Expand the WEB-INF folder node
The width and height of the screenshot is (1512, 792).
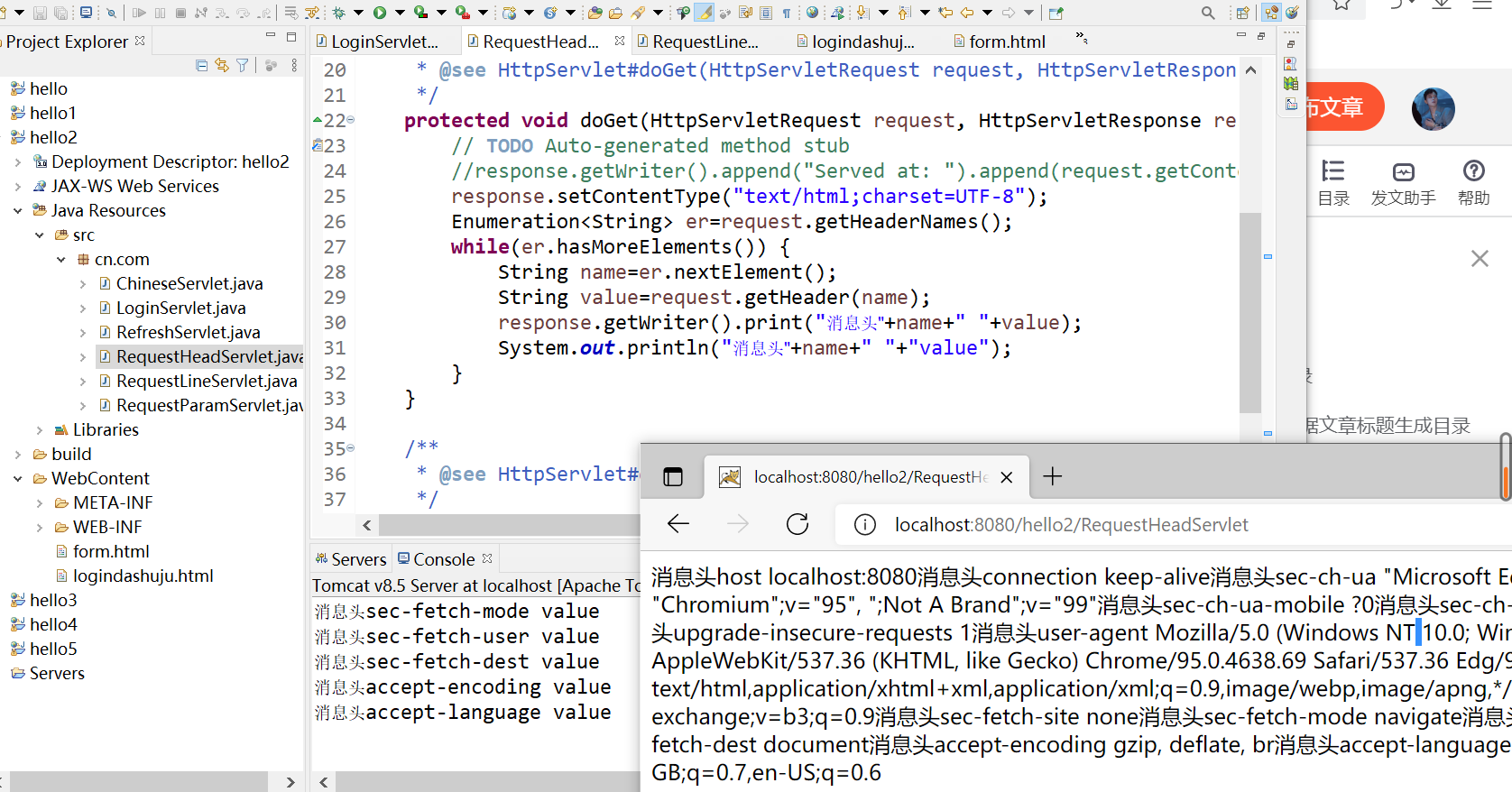40,527
